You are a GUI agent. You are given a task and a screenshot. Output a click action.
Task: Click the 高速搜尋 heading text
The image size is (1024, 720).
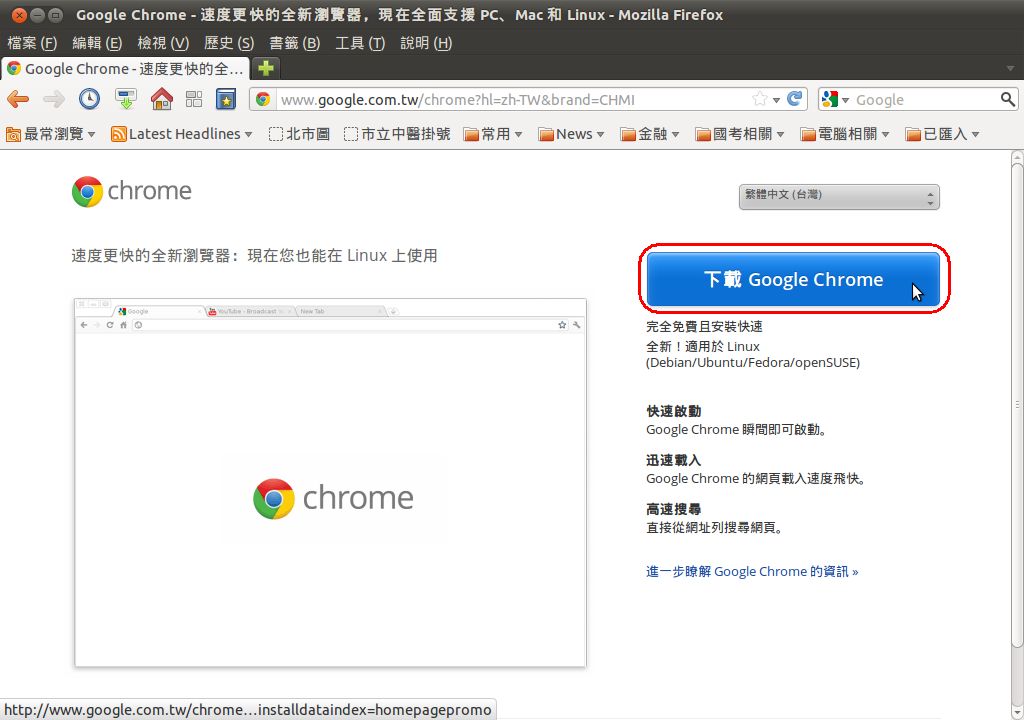(x=673, y=509)
